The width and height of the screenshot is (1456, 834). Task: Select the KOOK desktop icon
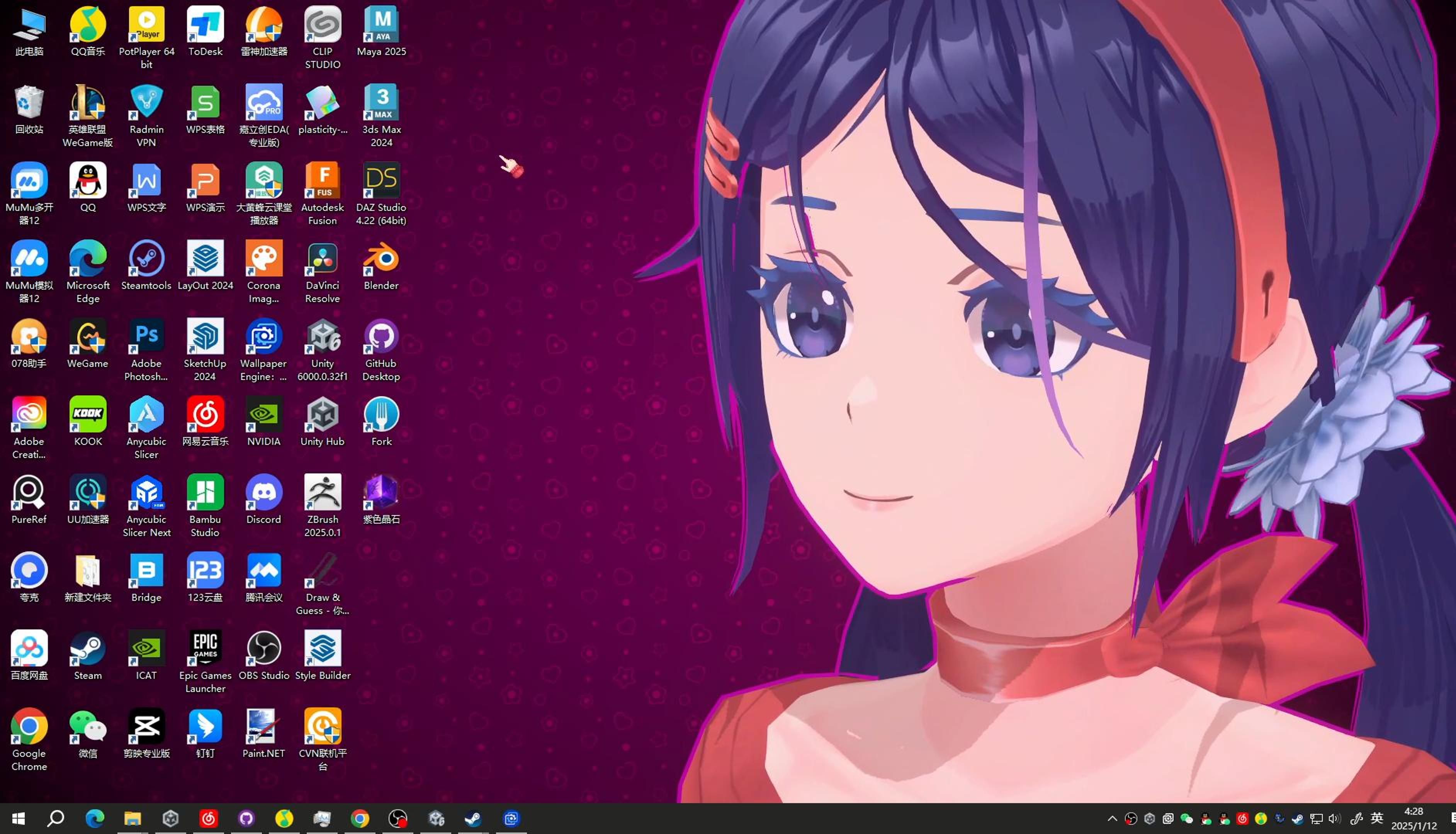click(x=88, y=422)
